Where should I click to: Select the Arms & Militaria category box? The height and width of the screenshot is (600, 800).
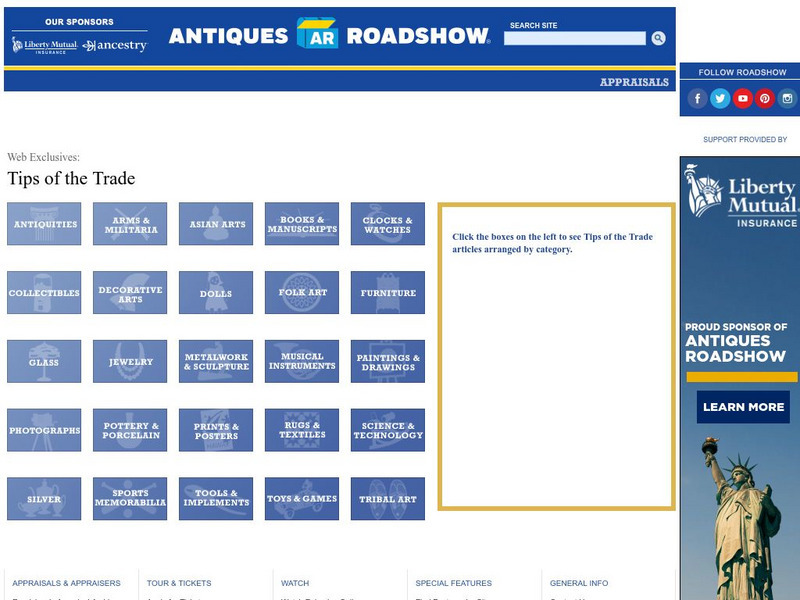coord(130,223)
